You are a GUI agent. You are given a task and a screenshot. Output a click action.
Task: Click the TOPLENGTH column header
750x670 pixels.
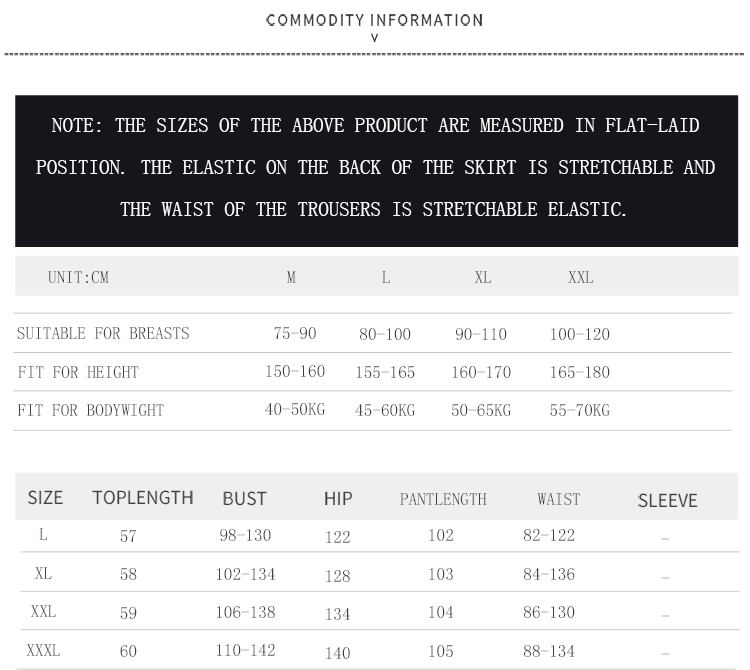pos(142,498)
